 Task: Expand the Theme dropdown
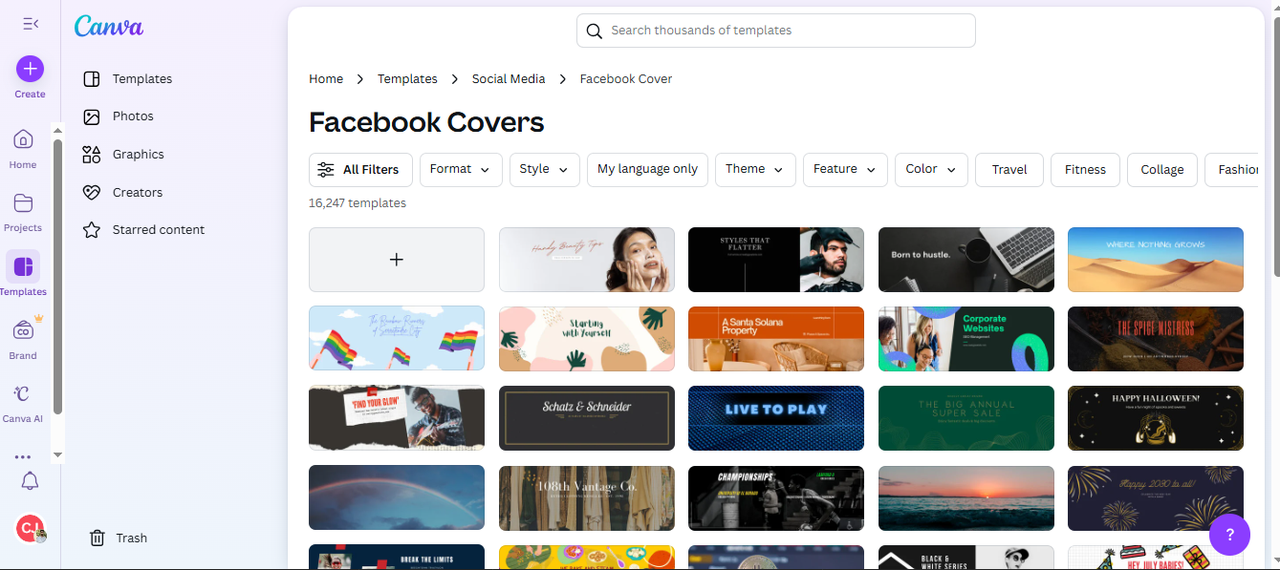click(x=756, y=170)
